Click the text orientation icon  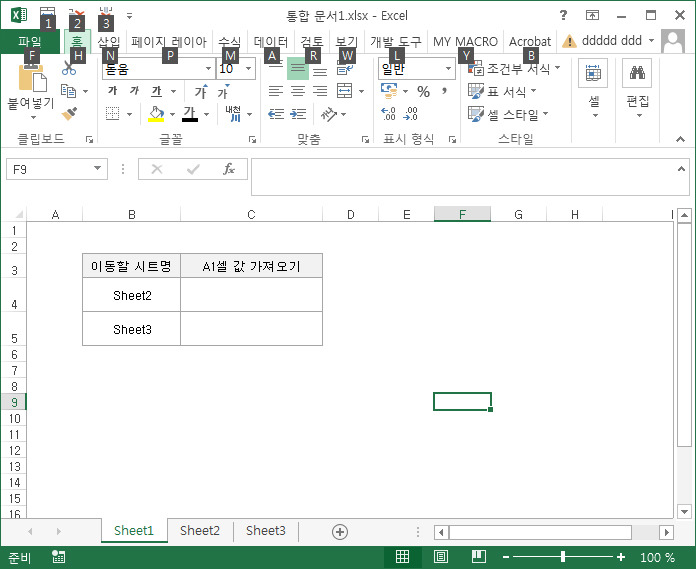coord(328,114)
